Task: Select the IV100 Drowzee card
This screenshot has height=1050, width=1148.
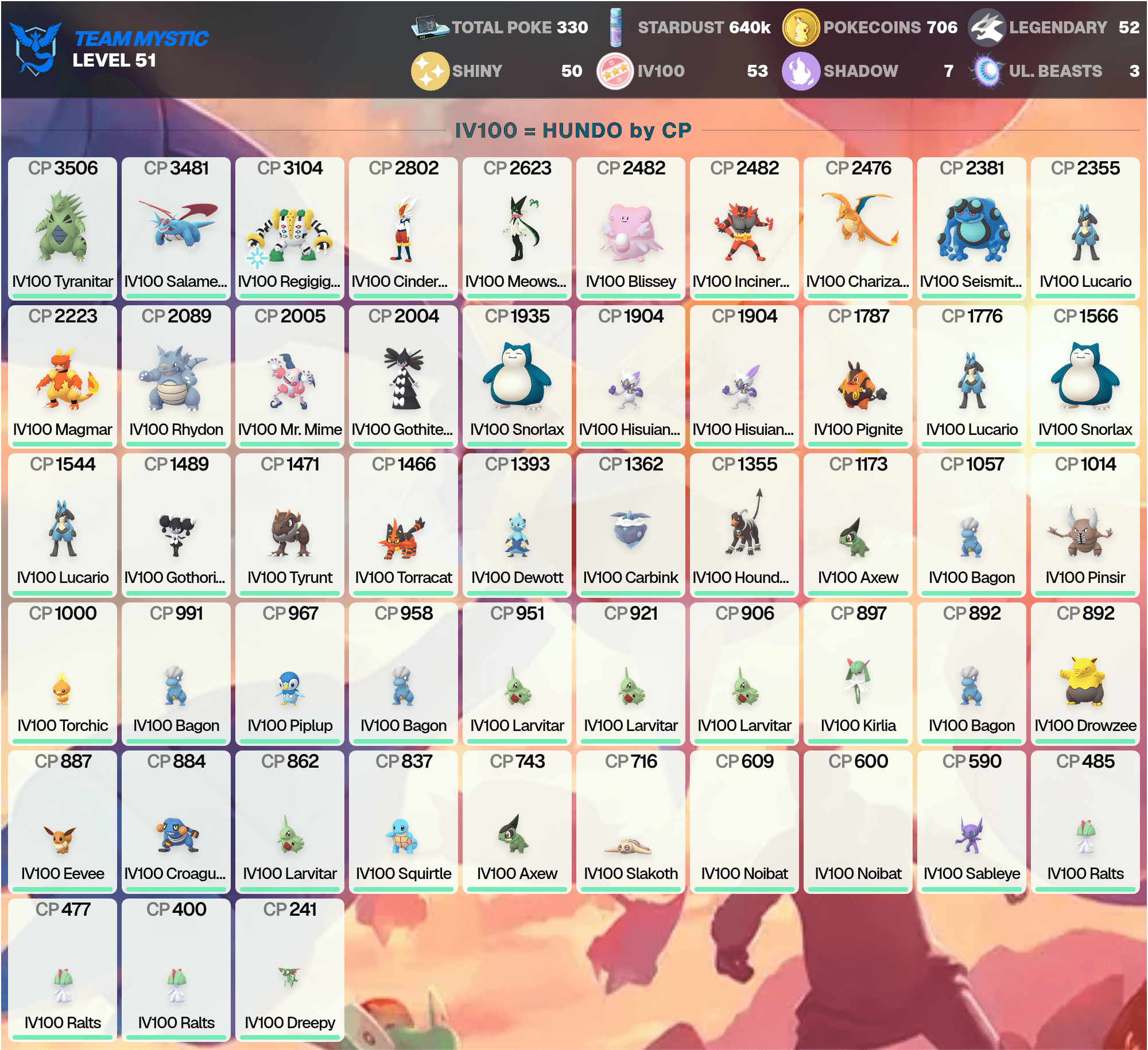Action: tap(1085, 674)
